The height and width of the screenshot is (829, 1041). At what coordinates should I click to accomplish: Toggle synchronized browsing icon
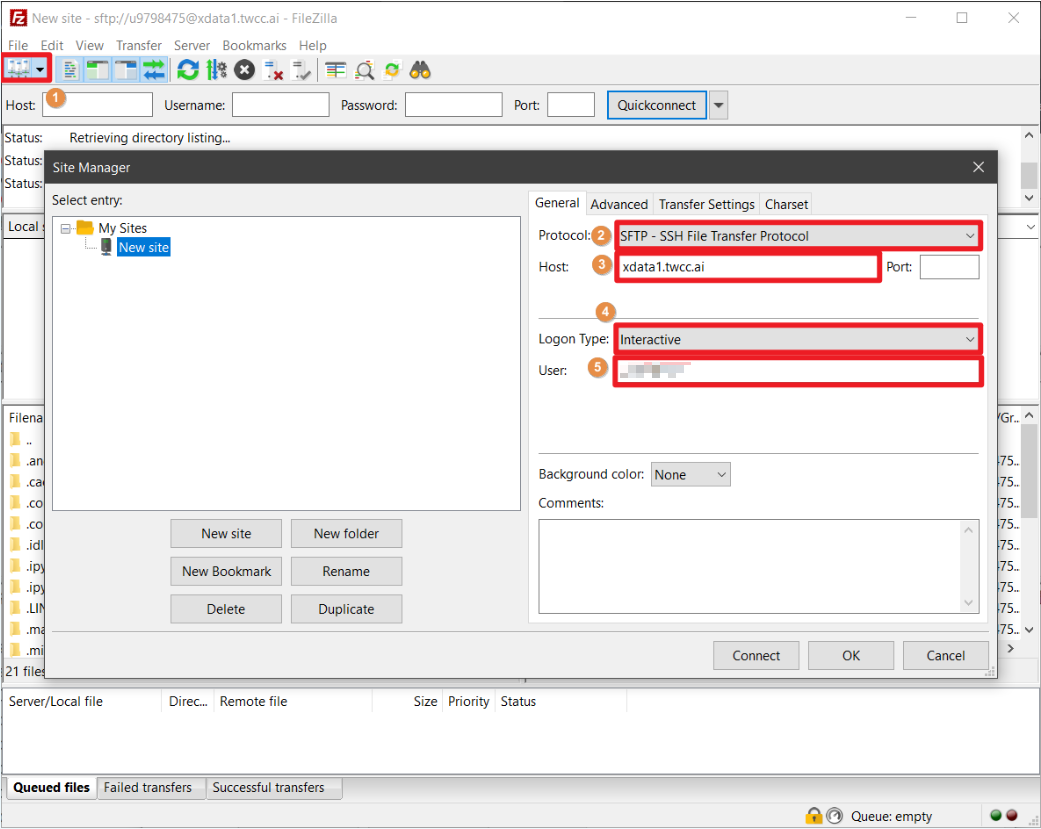(392, 70)
